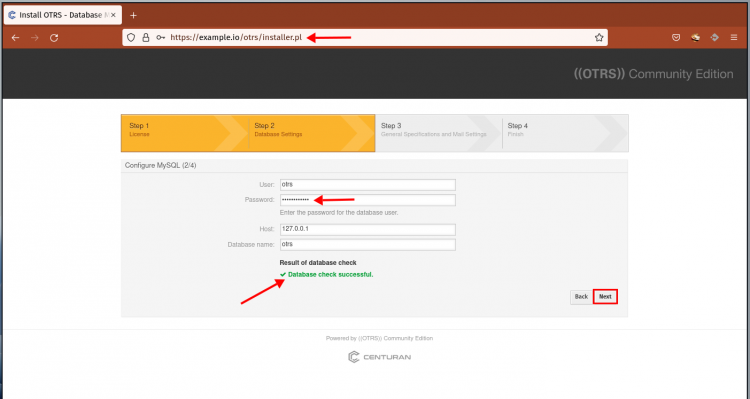Go back with the browser back arrow
750x399 pixels.
tap(16, 38)
